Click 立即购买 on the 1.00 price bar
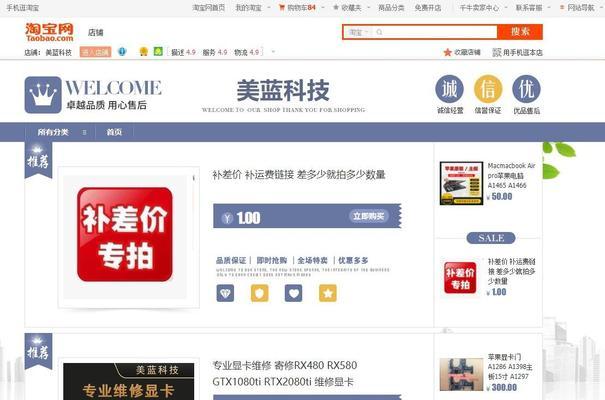This screenshot has width=605, height=400. [369, 216]
